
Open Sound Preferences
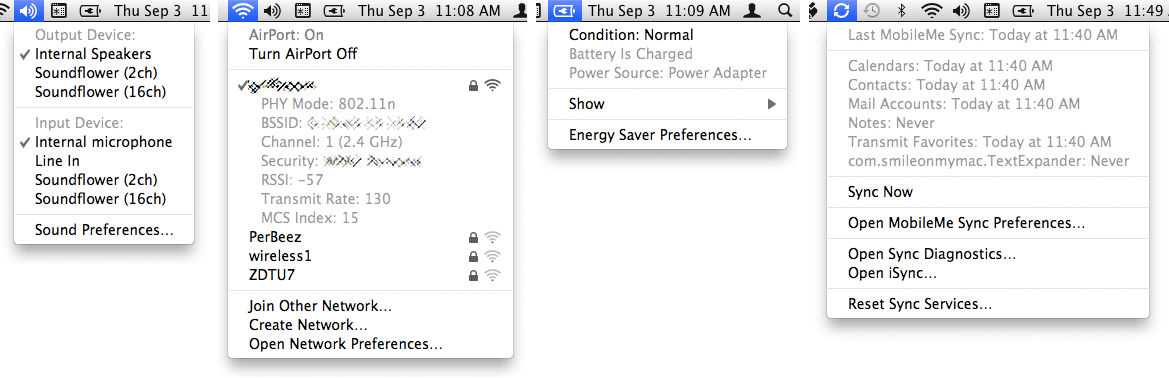[104, 230]
